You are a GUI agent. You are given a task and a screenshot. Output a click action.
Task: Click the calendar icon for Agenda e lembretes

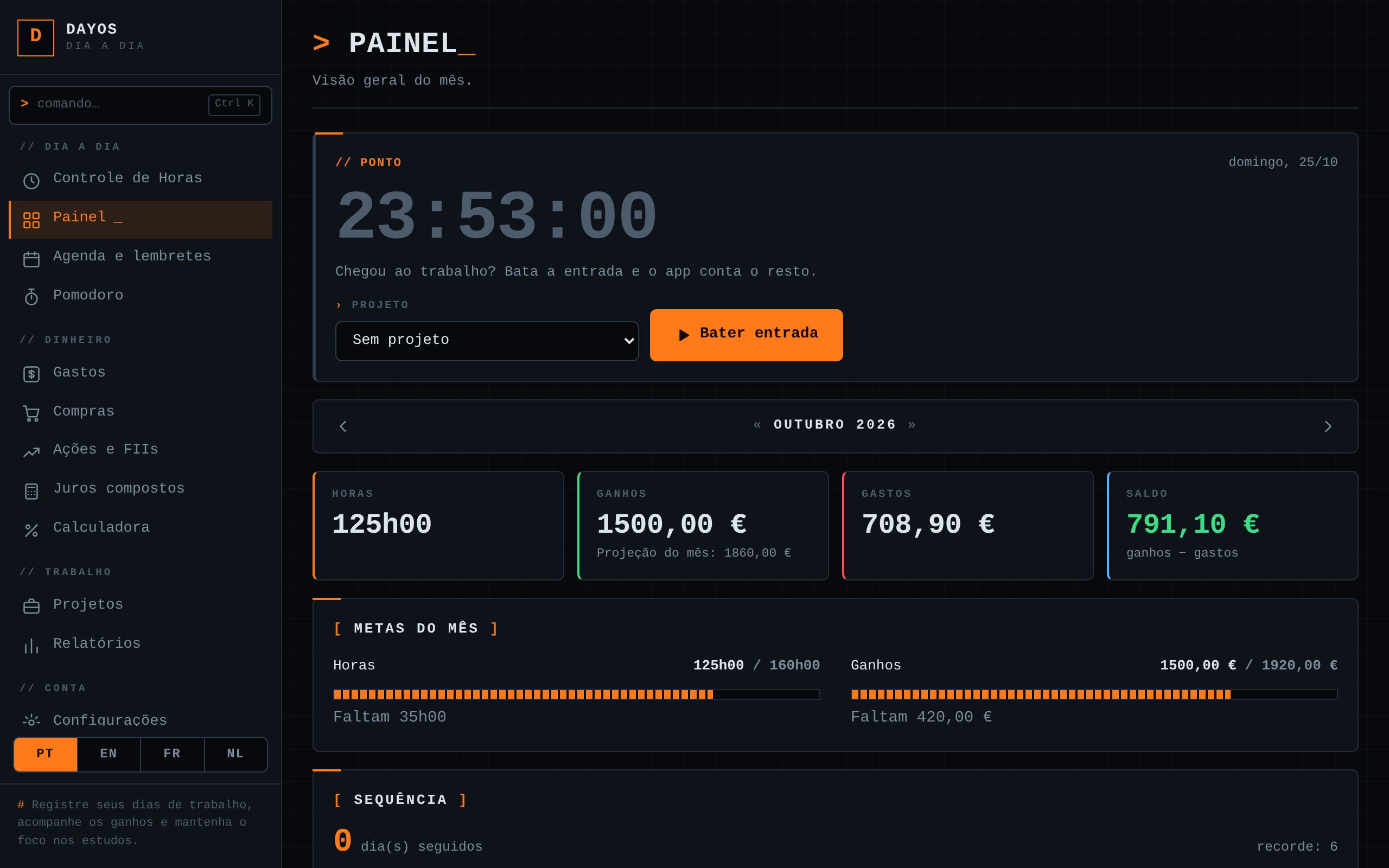(31, 259)
